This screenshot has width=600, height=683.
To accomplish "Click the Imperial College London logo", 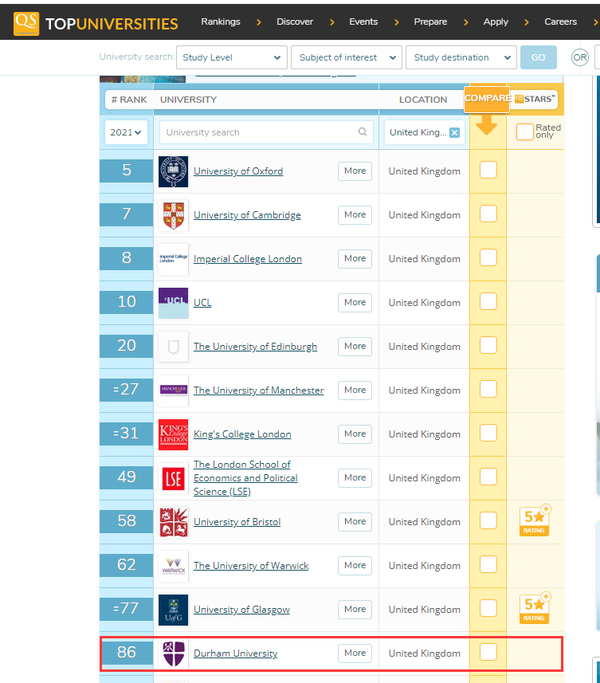I will pos(173,259).
